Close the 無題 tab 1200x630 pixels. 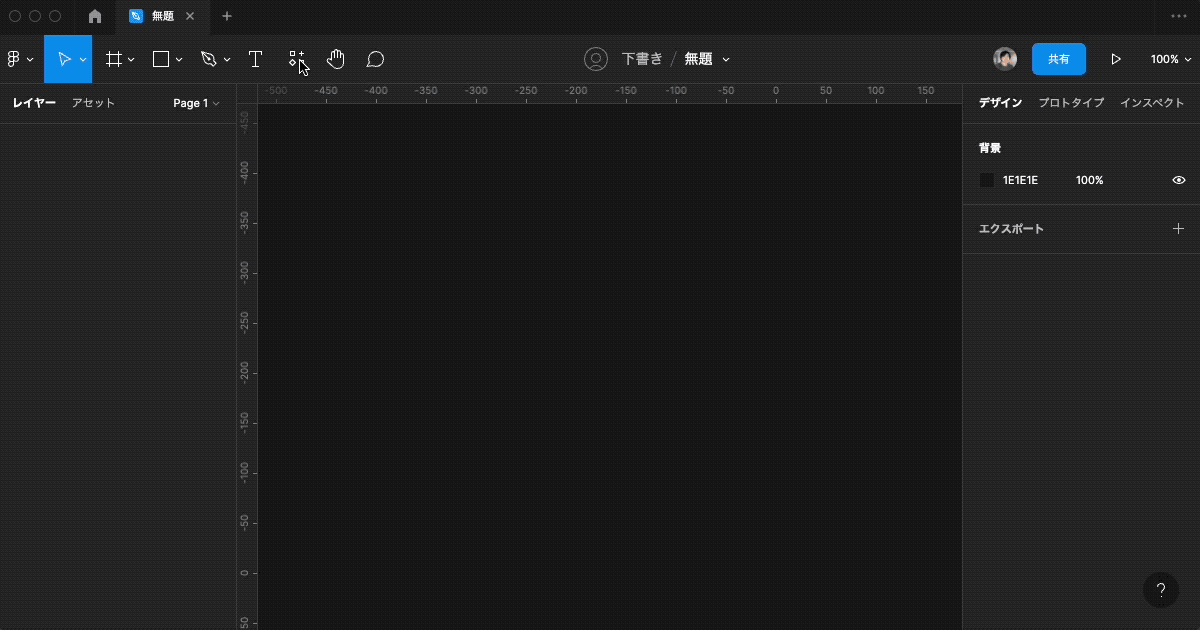[x=190, y=16]
